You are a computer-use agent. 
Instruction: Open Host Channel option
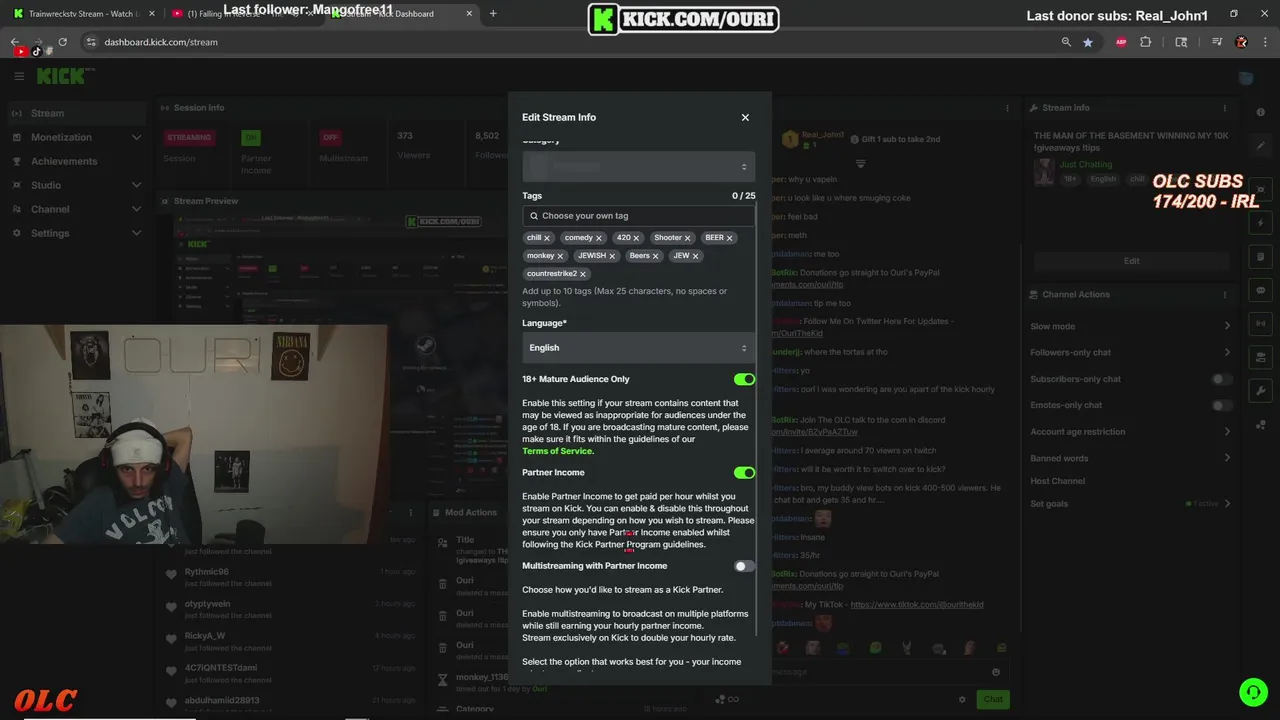pyautogui.click(x=1057, y=481)
